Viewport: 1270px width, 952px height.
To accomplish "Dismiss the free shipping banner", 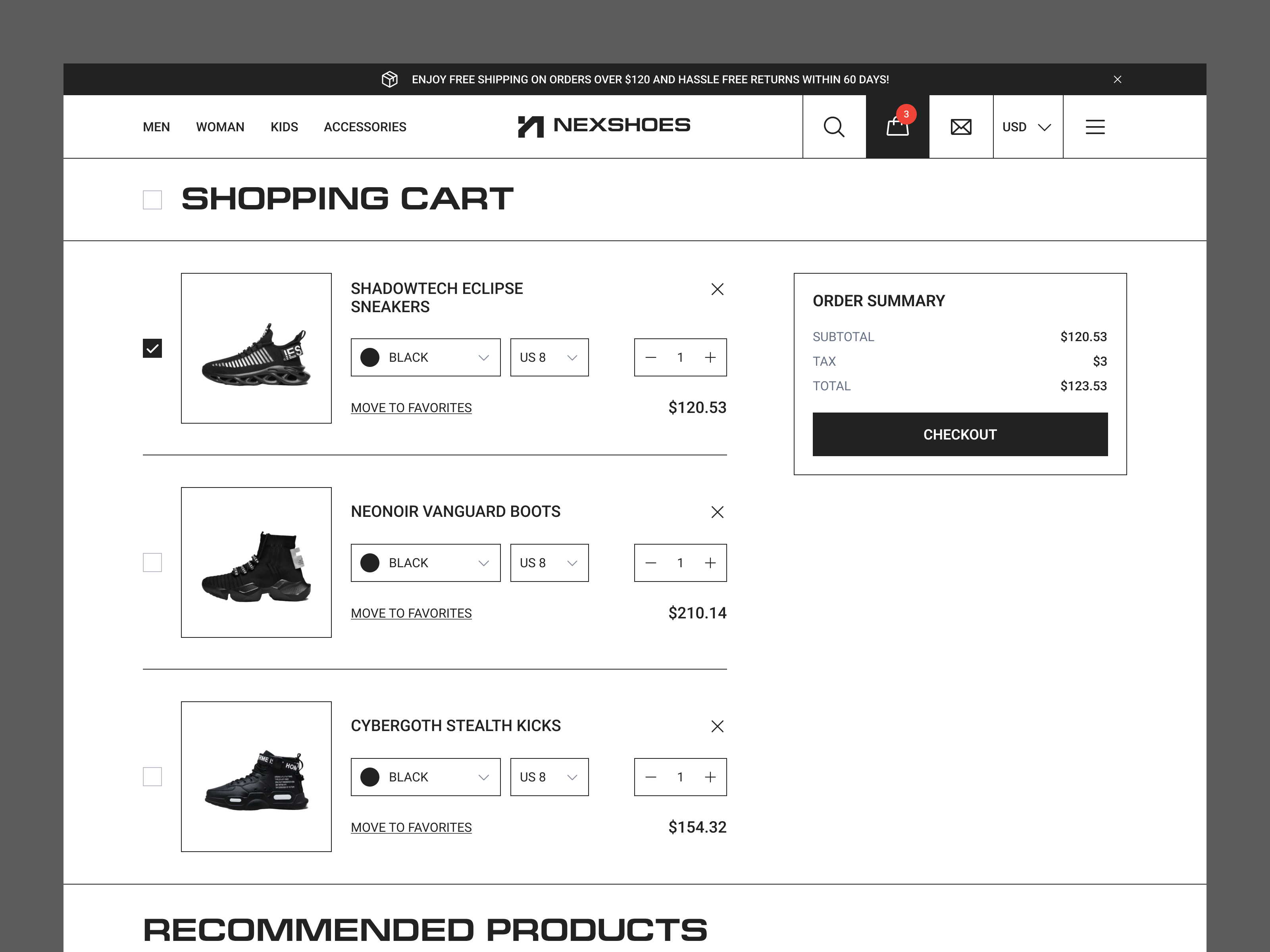I will (1117, 79).
